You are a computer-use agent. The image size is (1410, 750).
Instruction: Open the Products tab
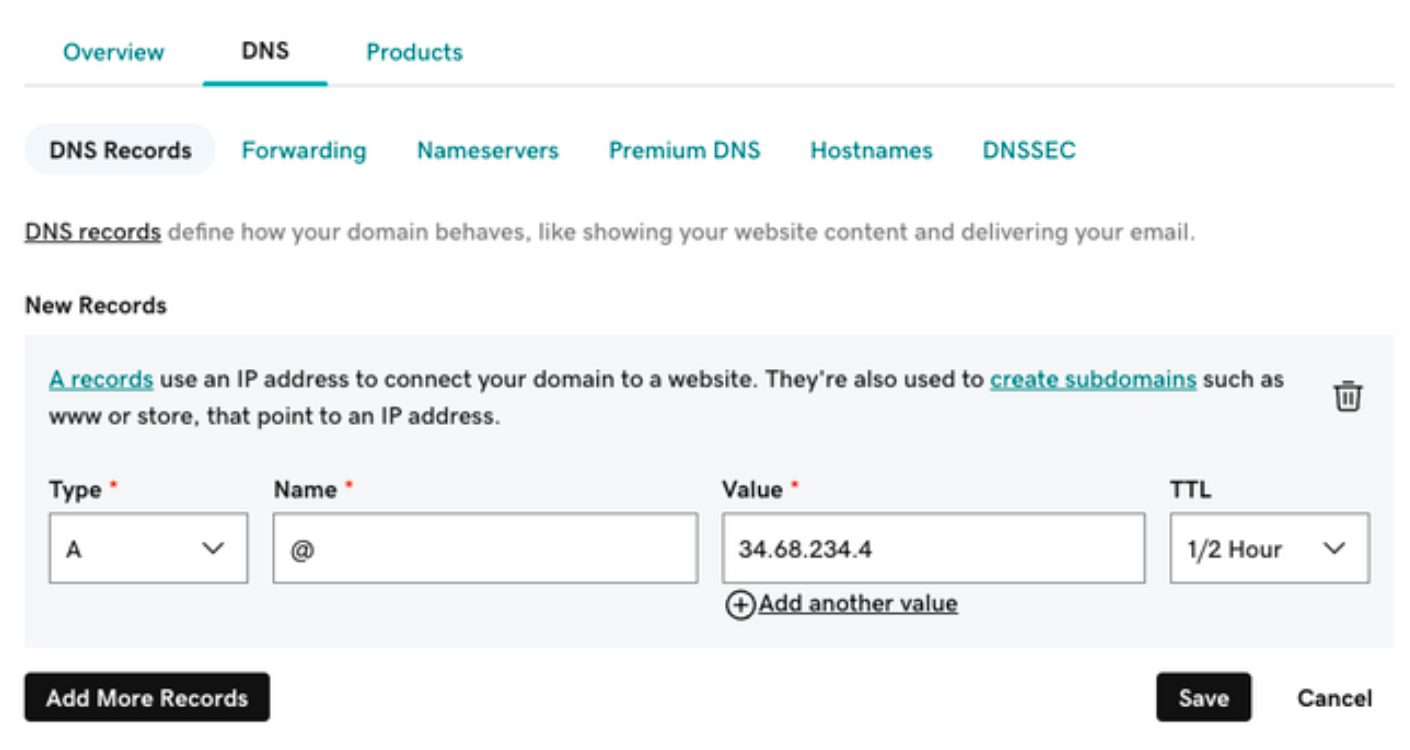(414, 52)
